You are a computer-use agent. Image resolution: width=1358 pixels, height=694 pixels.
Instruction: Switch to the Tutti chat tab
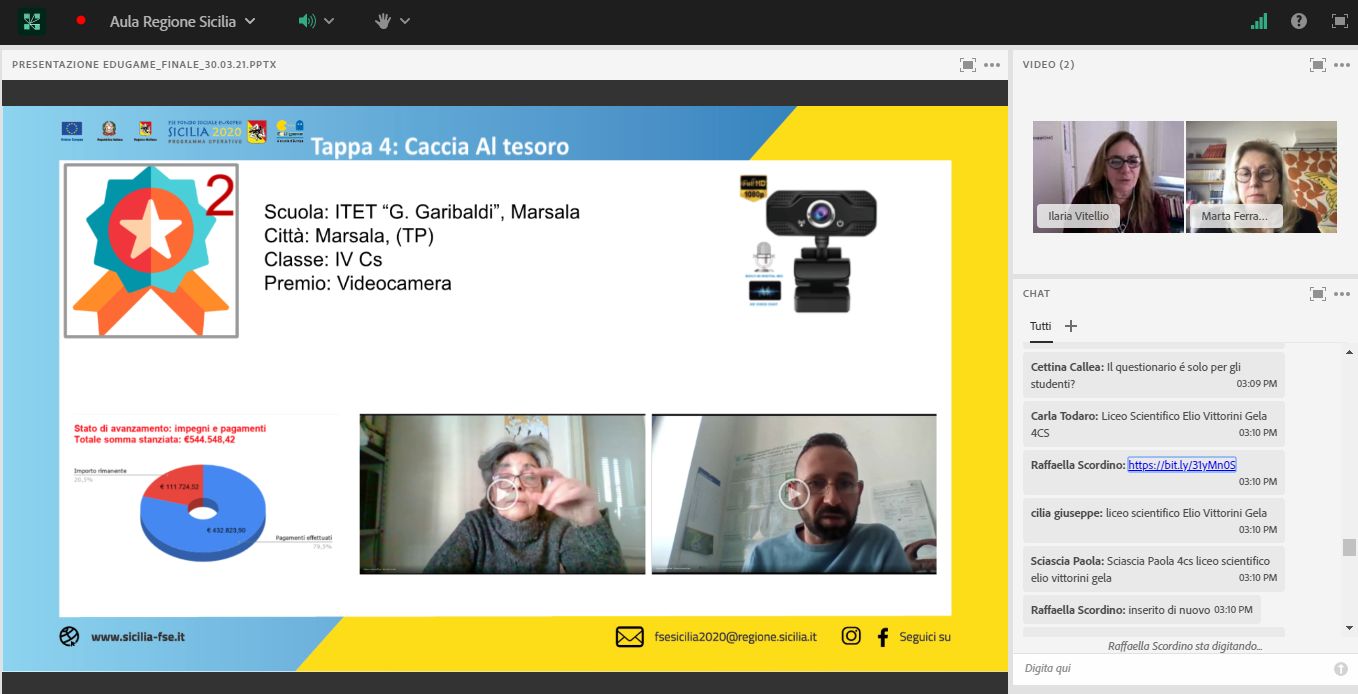point(1040,326)
